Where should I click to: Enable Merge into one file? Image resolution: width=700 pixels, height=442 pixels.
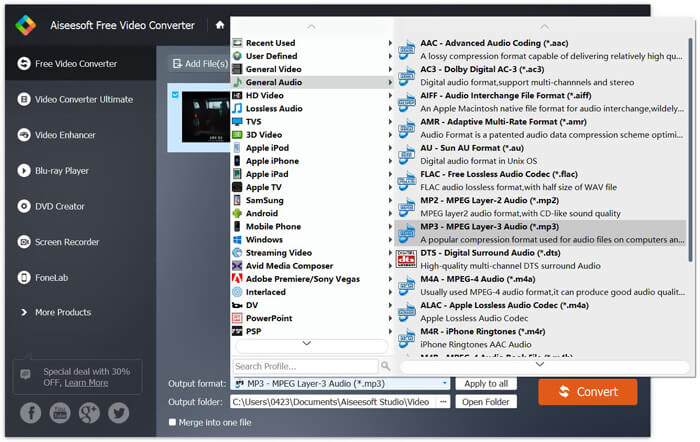[x=172, y=422]
